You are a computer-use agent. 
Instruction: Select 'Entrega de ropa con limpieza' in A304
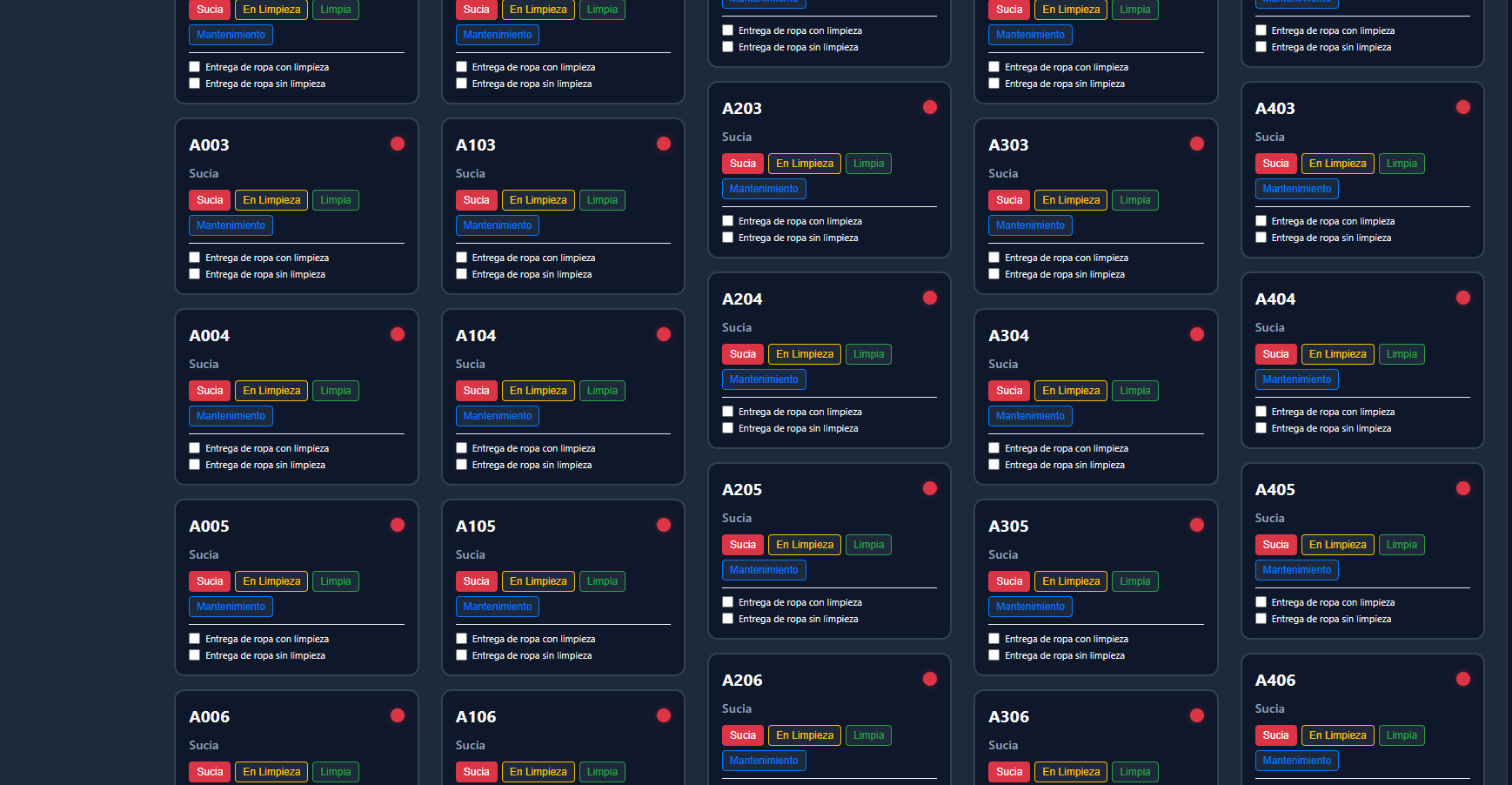(994, 448)
